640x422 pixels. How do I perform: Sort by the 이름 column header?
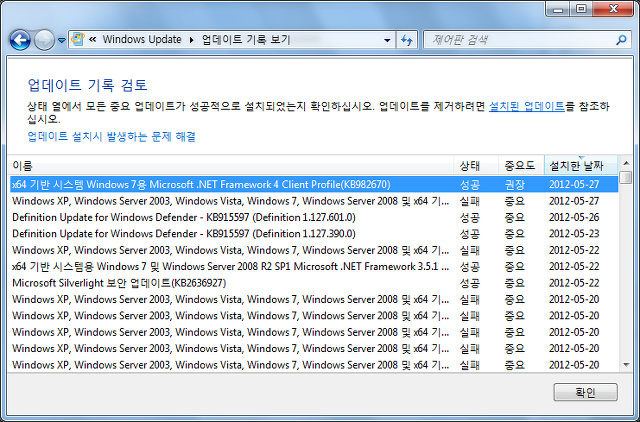pos(231,165)
